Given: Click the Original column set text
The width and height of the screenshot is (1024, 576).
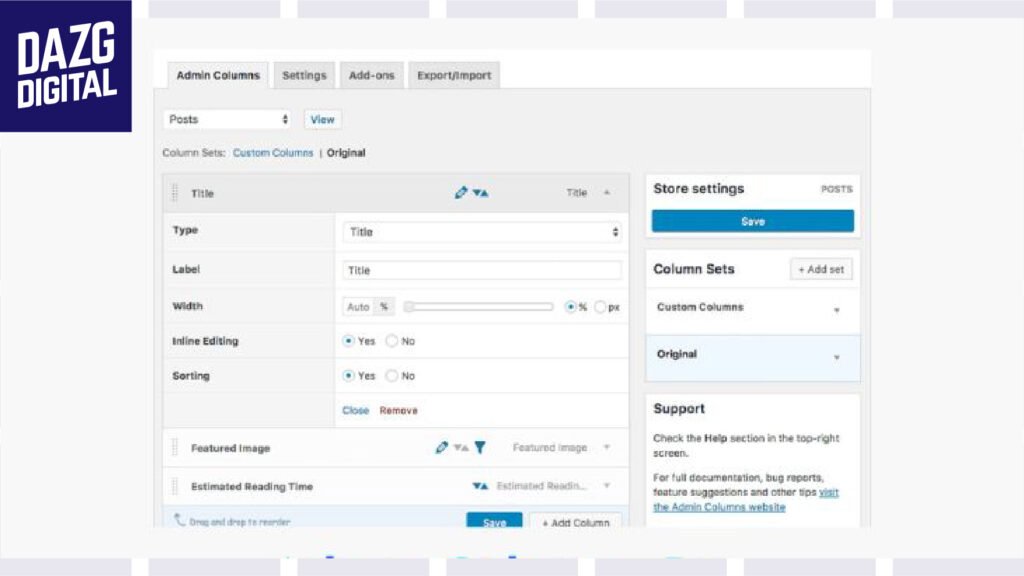Looking at the screenshot, I should (x=346, y=153).
